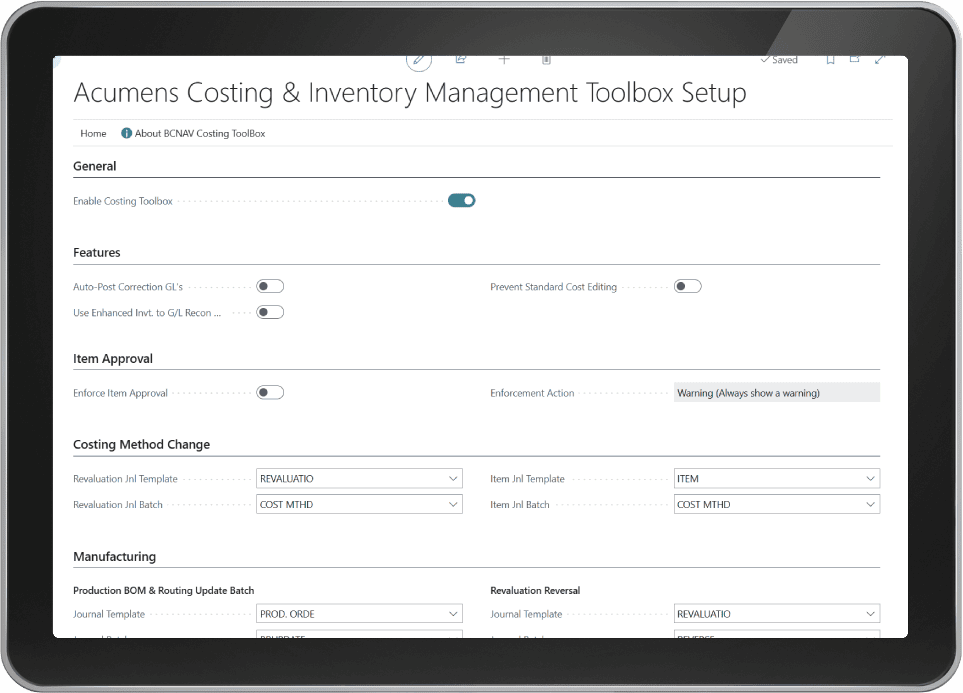963x693 pixels.
Task: Turn on Enforce Item Approval
Action: click(x=270, y=393)
